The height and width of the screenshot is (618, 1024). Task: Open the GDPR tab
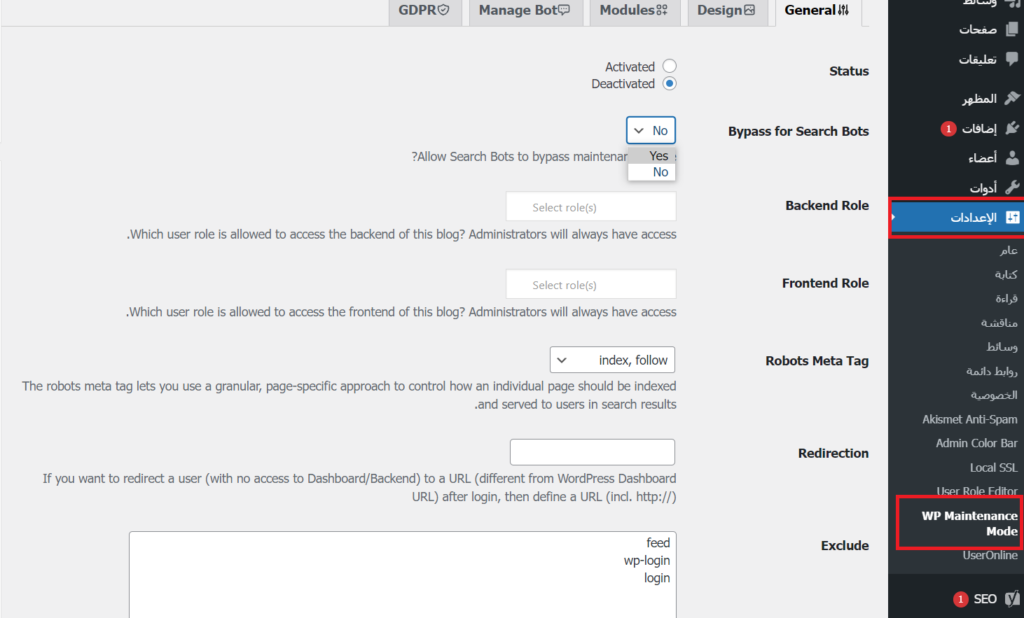point(423,11)
